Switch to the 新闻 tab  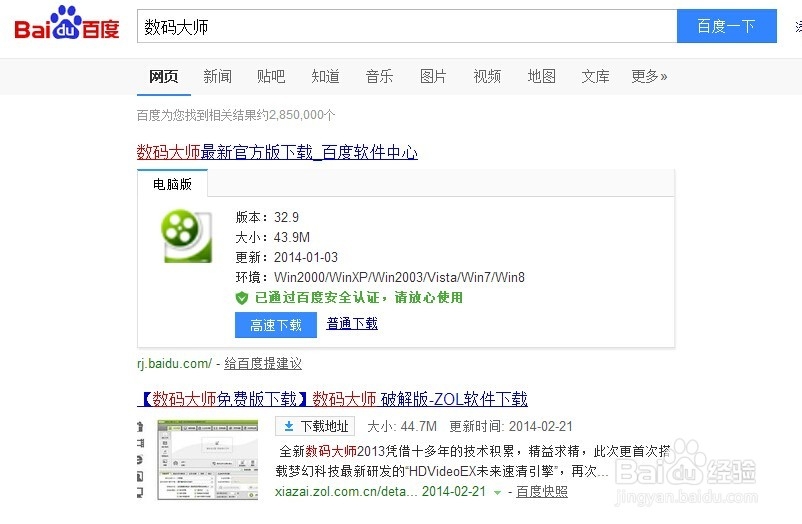point(217,77)
